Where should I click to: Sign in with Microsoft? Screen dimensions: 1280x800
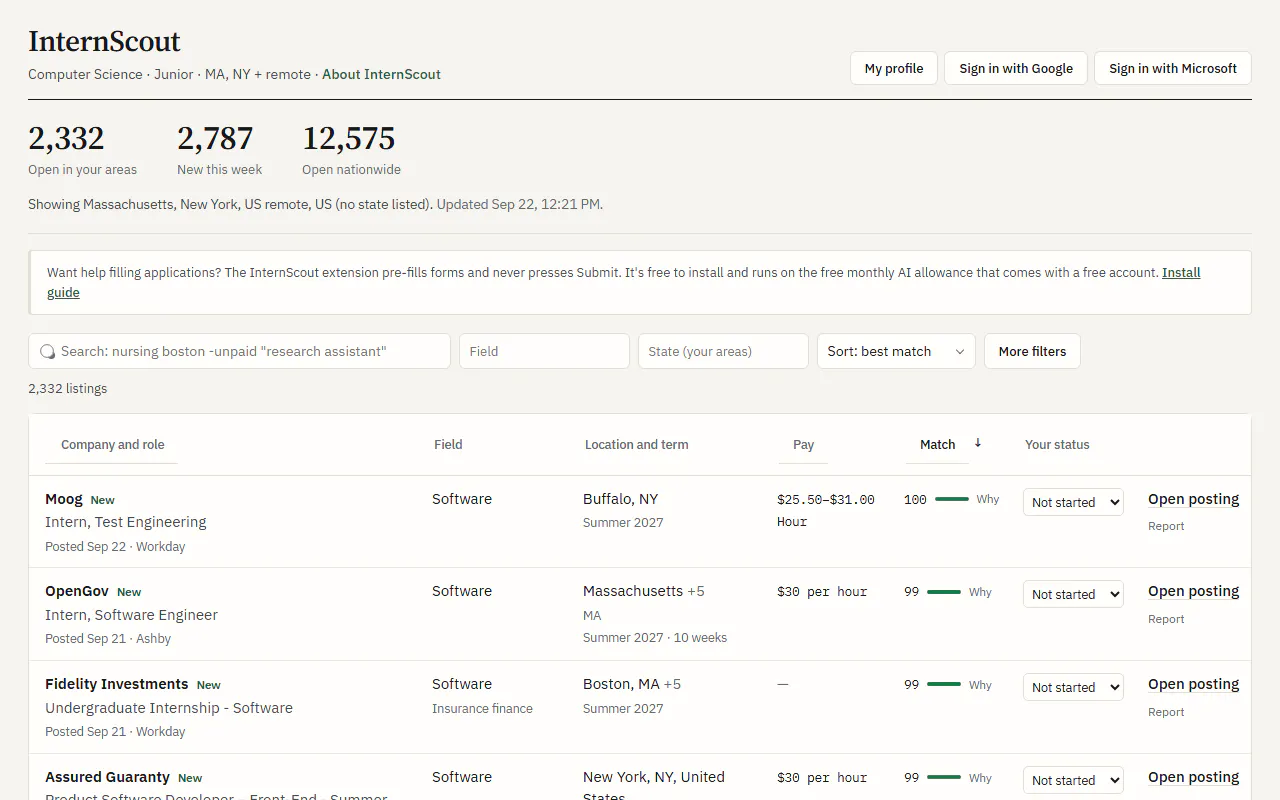[x=1173, y=68]
